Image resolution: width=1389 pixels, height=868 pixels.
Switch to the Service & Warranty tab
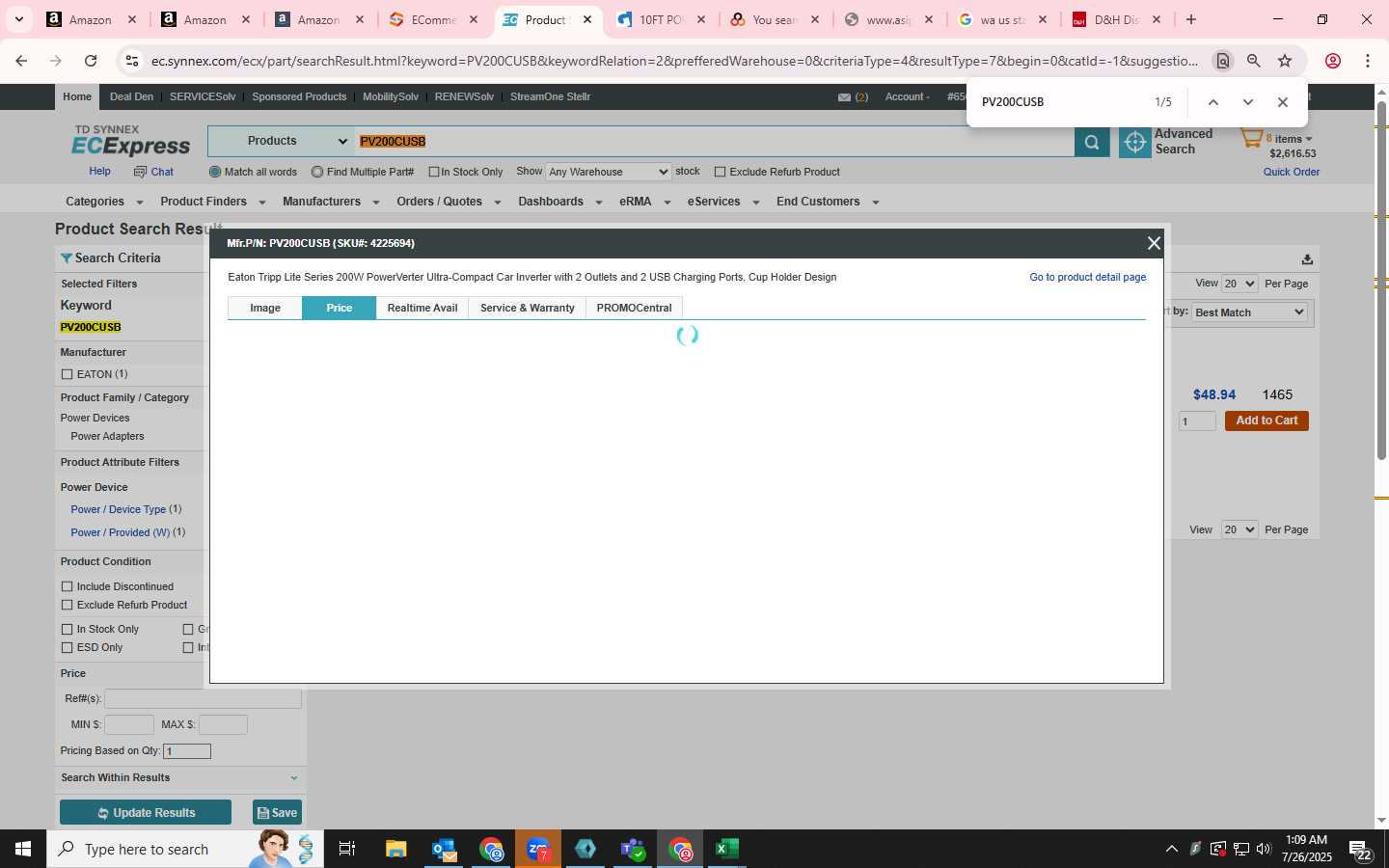pos(528,308)
